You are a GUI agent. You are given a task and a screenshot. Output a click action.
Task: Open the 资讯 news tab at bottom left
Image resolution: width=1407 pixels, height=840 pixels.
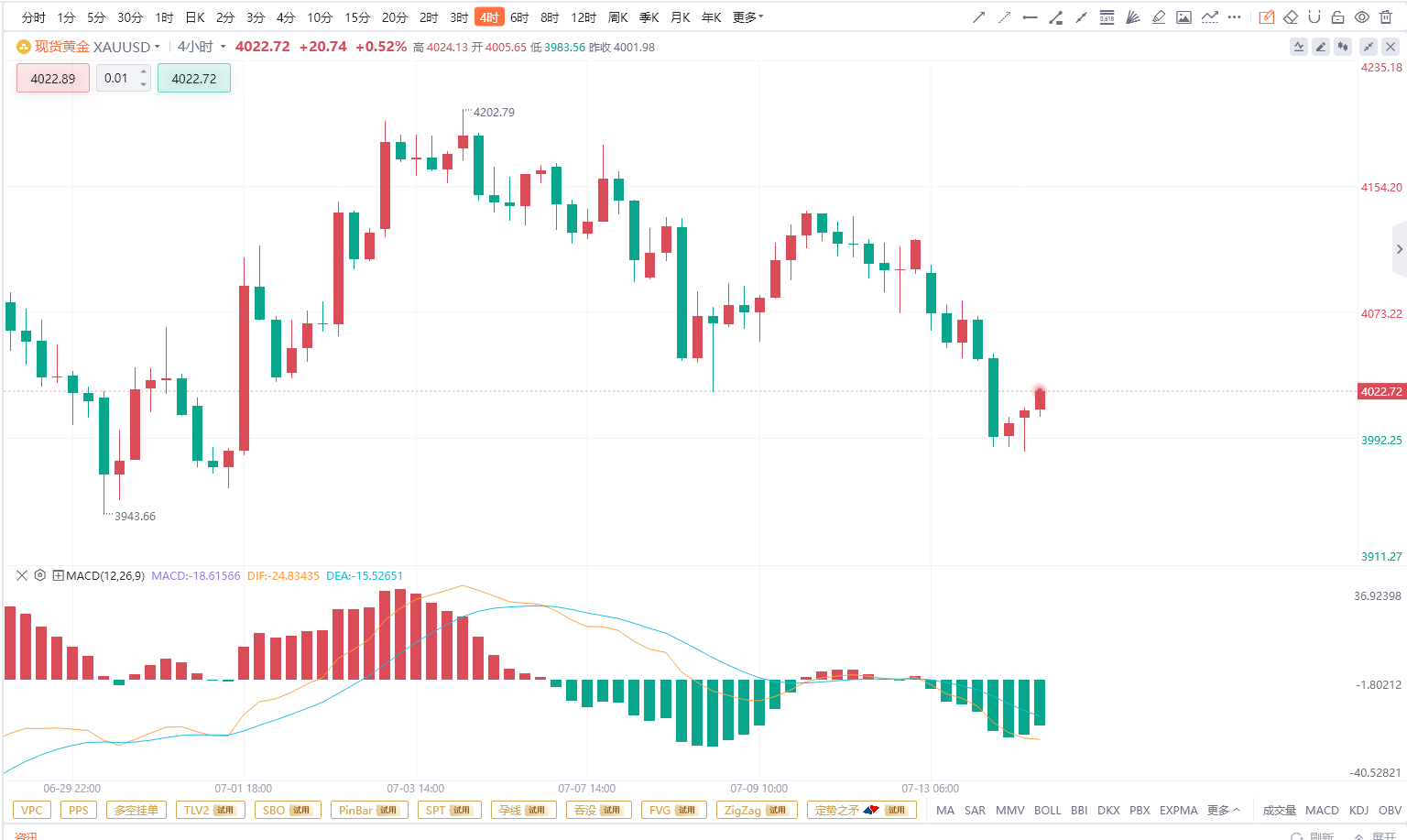click(26, 835)
